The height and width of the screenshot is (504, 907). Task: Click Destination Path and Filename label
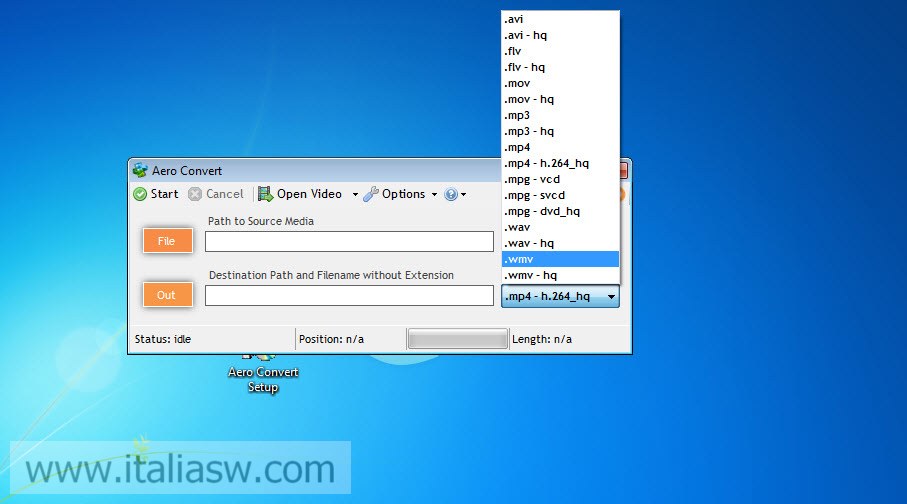(x=331, y=275)
